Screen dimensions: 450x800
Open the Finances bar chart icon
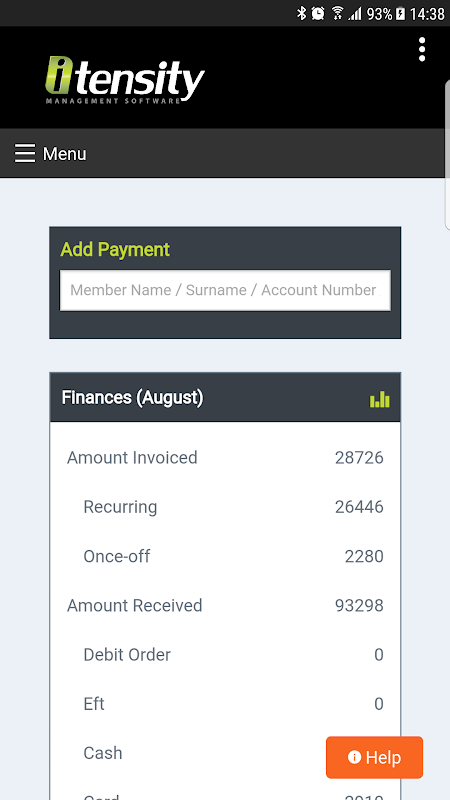coord(380,399)
